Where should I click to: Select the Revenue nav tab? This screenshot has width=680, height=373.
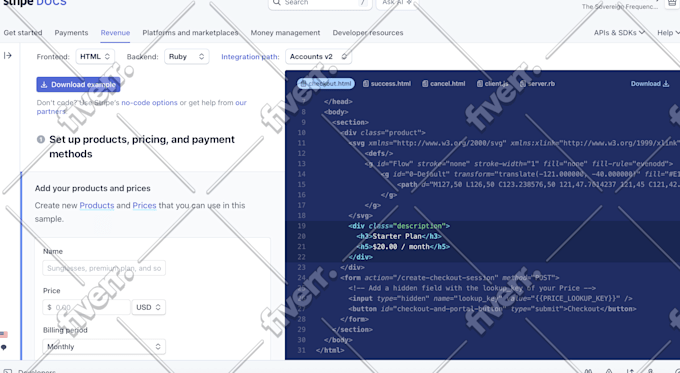[115, 33]
